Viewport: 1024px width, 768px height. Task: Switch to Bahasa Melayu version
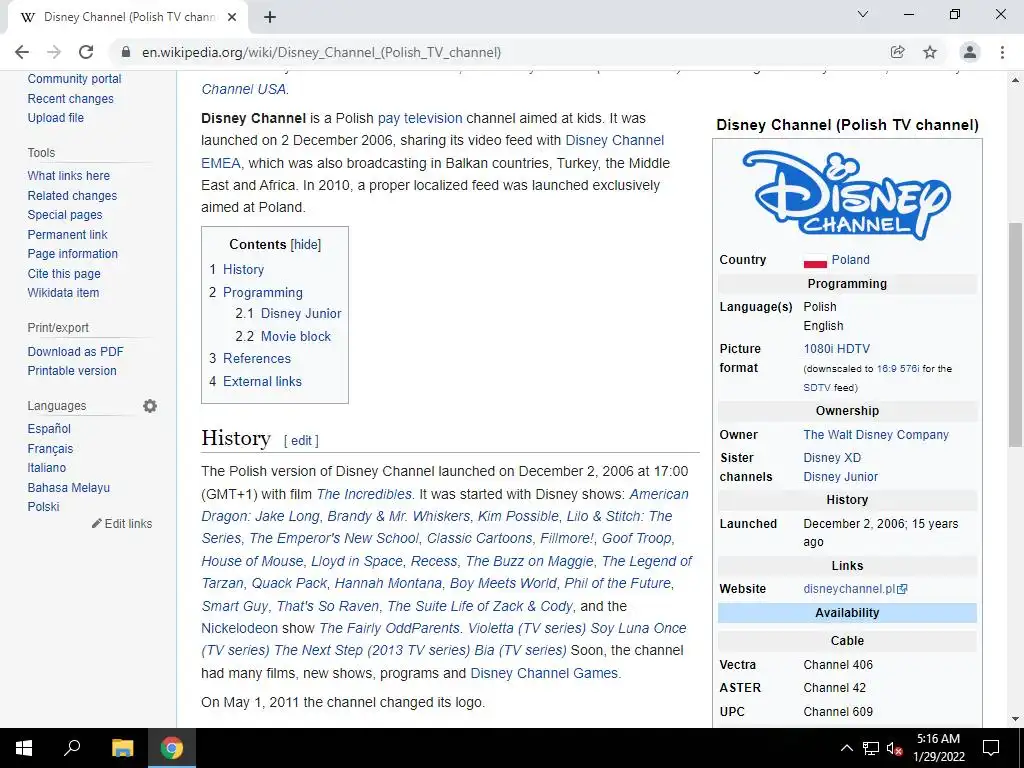(69, 487)
